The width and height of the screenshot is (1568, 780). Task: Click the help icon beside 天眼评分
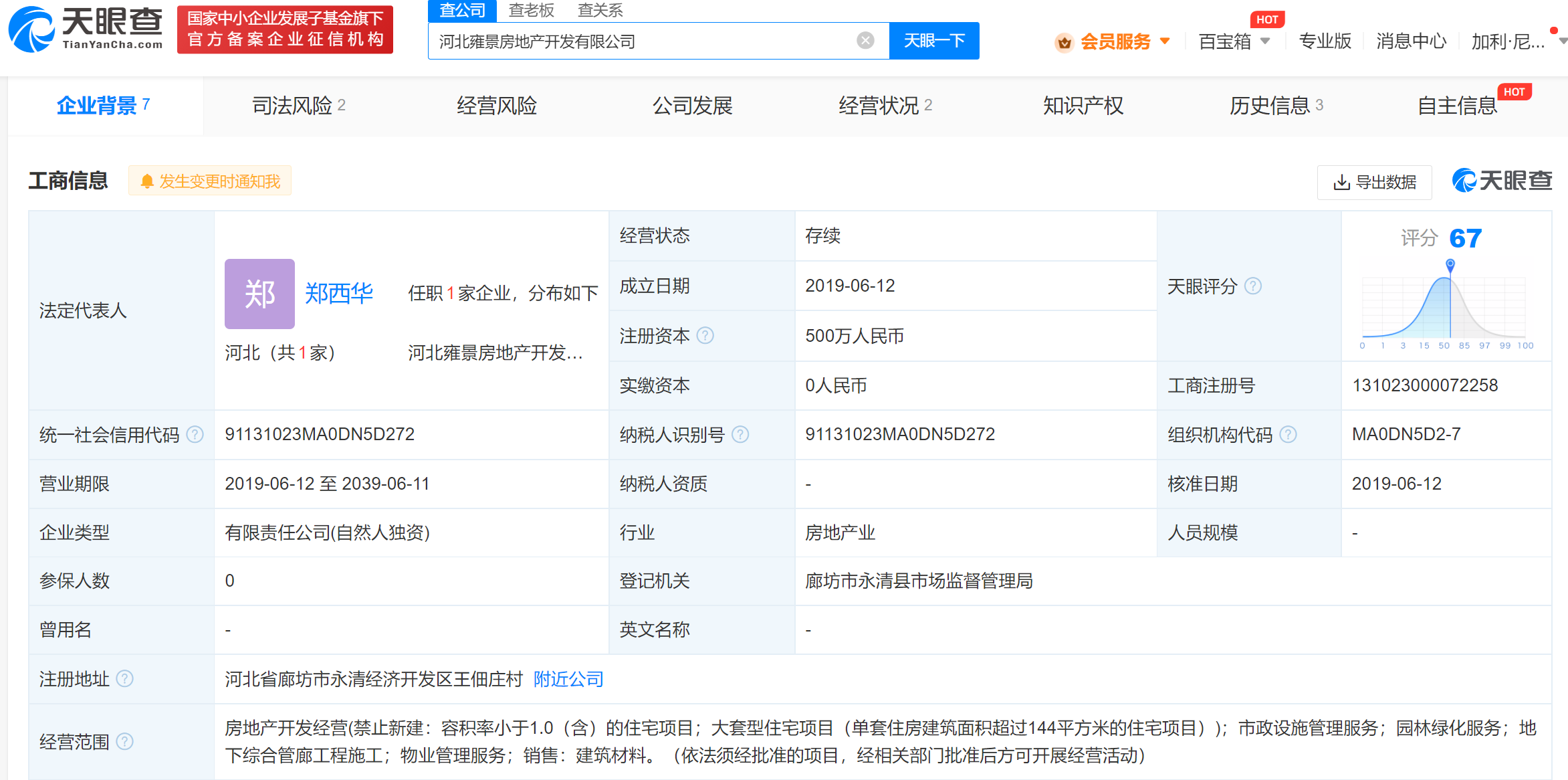(1253, 286)
